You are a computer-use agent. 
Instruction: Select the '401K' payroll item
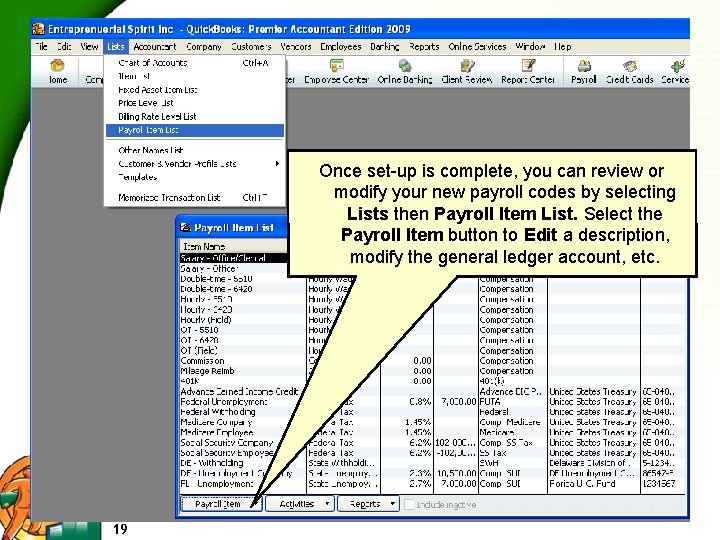(243, 381)
